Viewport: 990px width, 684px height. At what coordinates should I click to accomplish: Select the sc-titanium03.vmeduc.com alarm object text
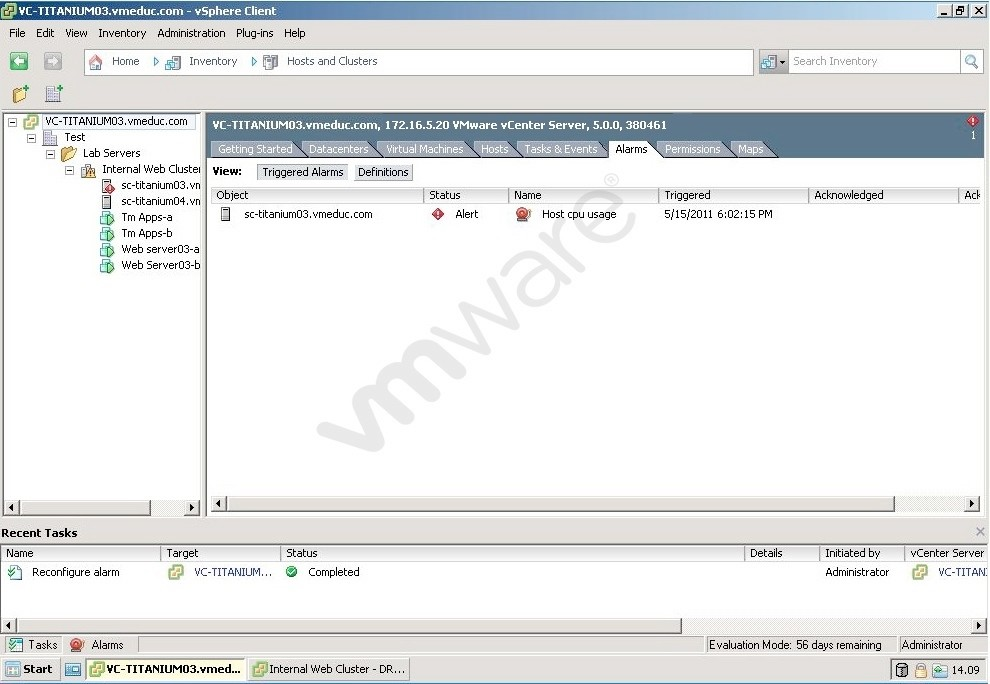(x=308, y=214)
